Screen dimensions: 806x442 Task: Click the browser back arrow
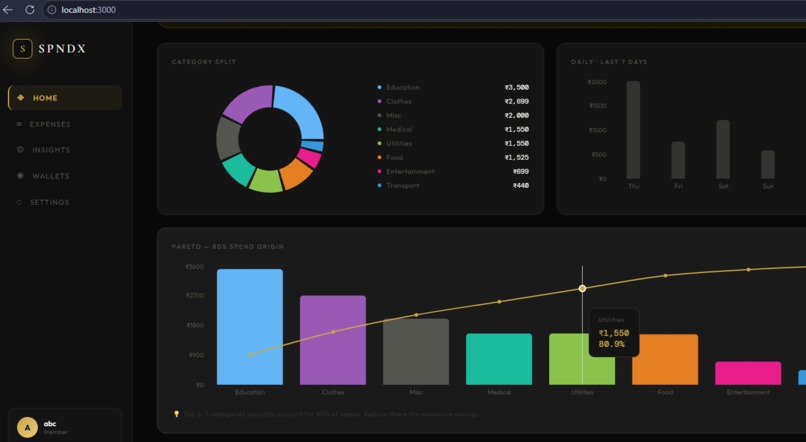click(x=8, y=10)
